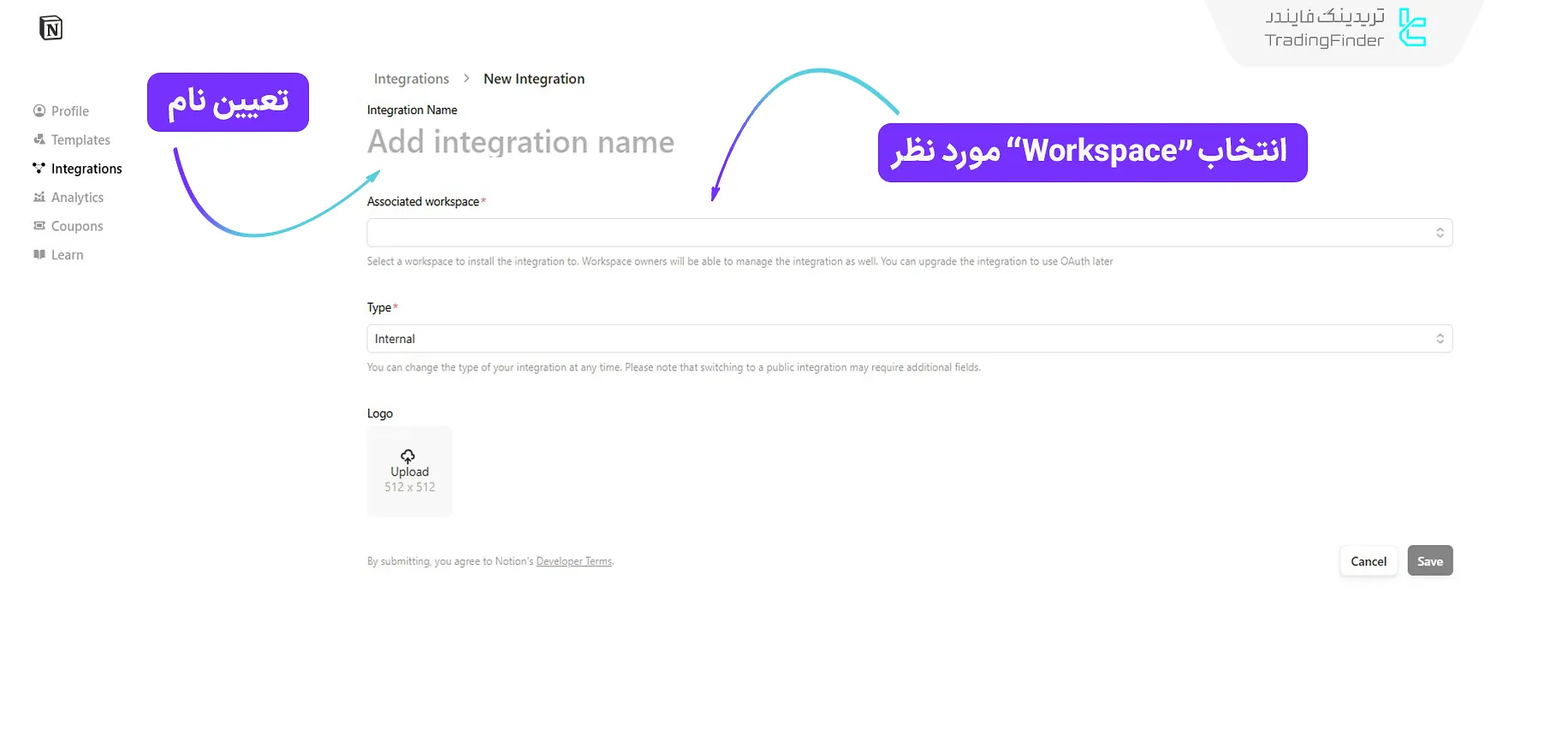The width and height of the screenshot is (1568, 729).
Task: Open the Coupons section label
Action: [77, 226]
